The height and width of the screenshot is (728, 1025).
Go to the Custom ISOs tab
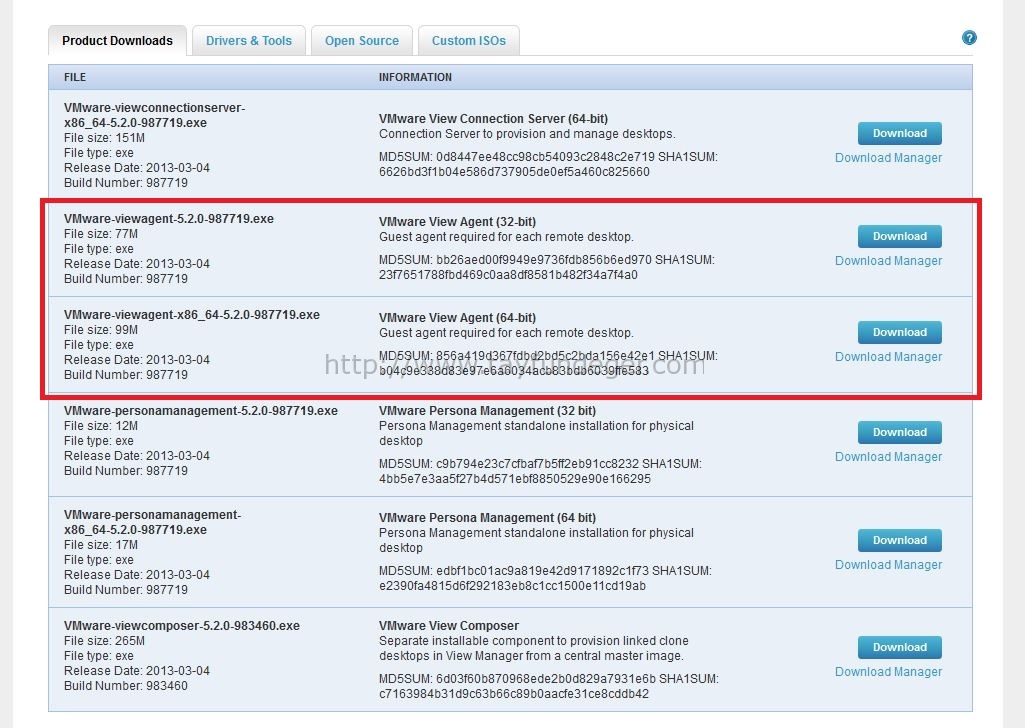[x=469, y=41]
